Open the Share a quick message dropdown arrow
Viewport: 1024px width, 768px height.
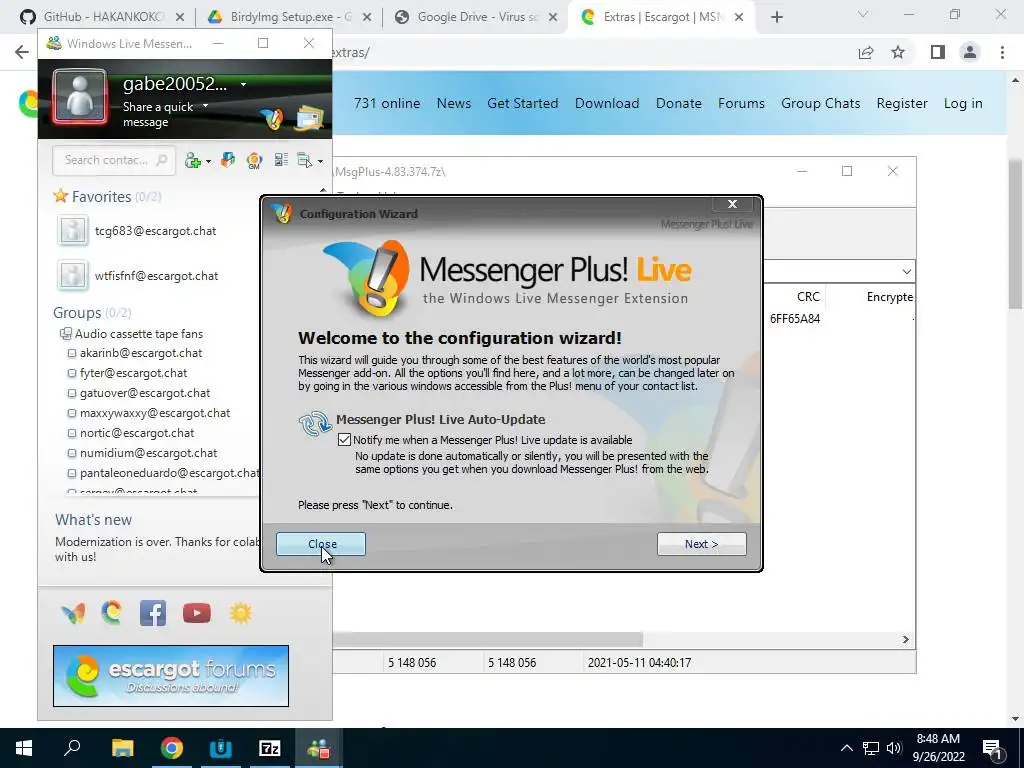click(x=205, y=106)
